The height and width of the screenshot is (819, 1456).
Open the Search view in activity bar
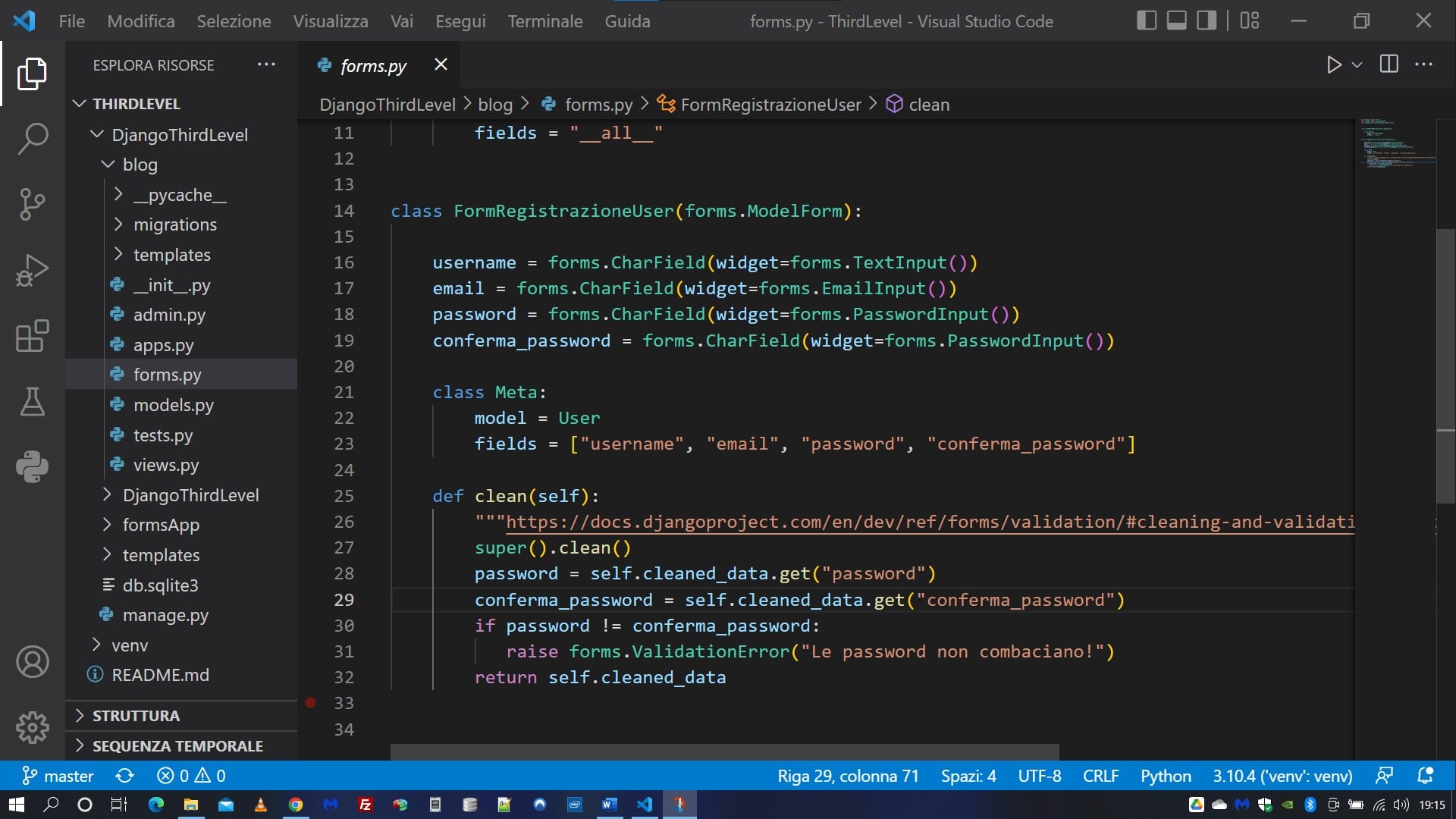pyautogui.click(x=32, y=139)
